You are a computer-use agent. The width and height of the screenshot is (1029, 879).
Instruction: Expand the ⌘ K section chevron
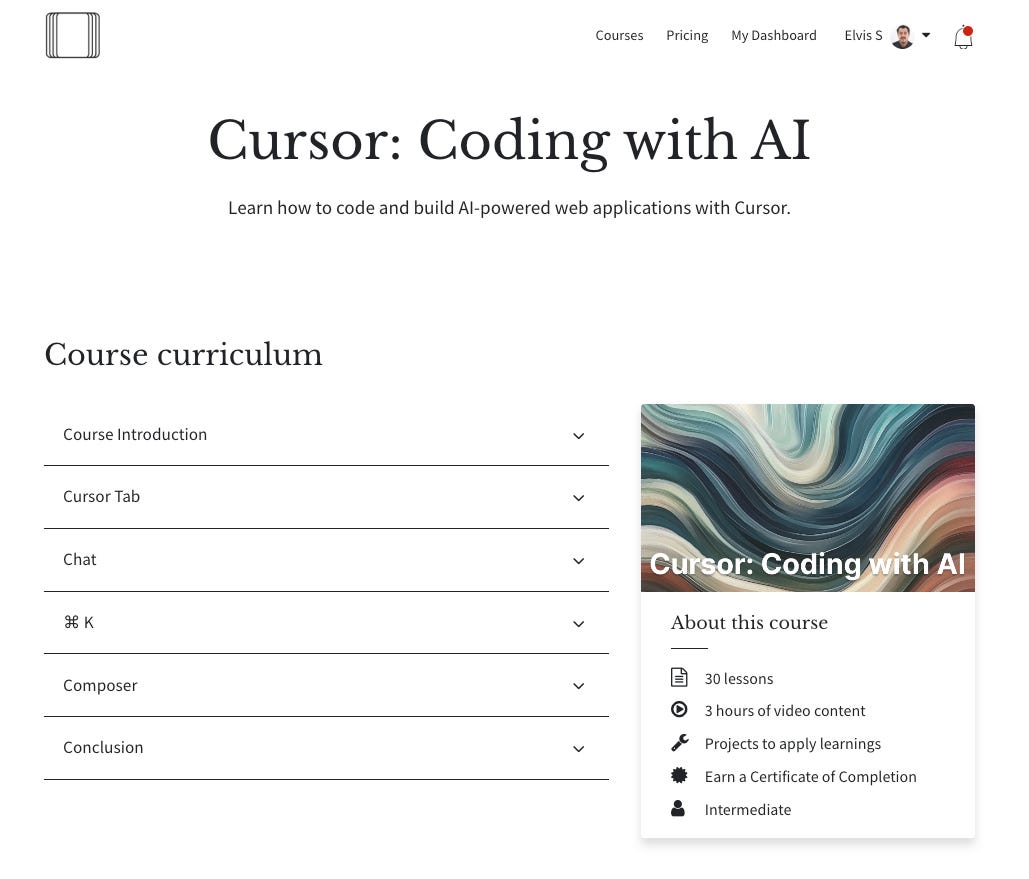click(x=579, y=624)
